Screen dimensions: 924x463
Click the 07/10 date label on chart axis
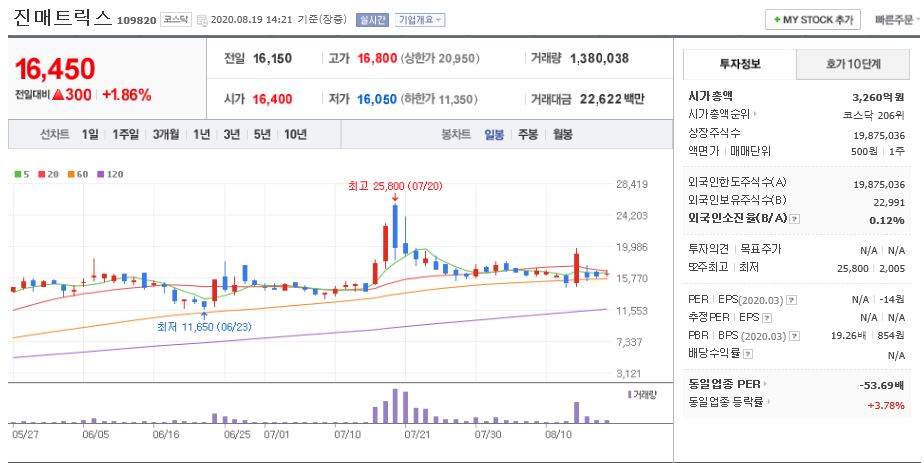pos(347,435)
